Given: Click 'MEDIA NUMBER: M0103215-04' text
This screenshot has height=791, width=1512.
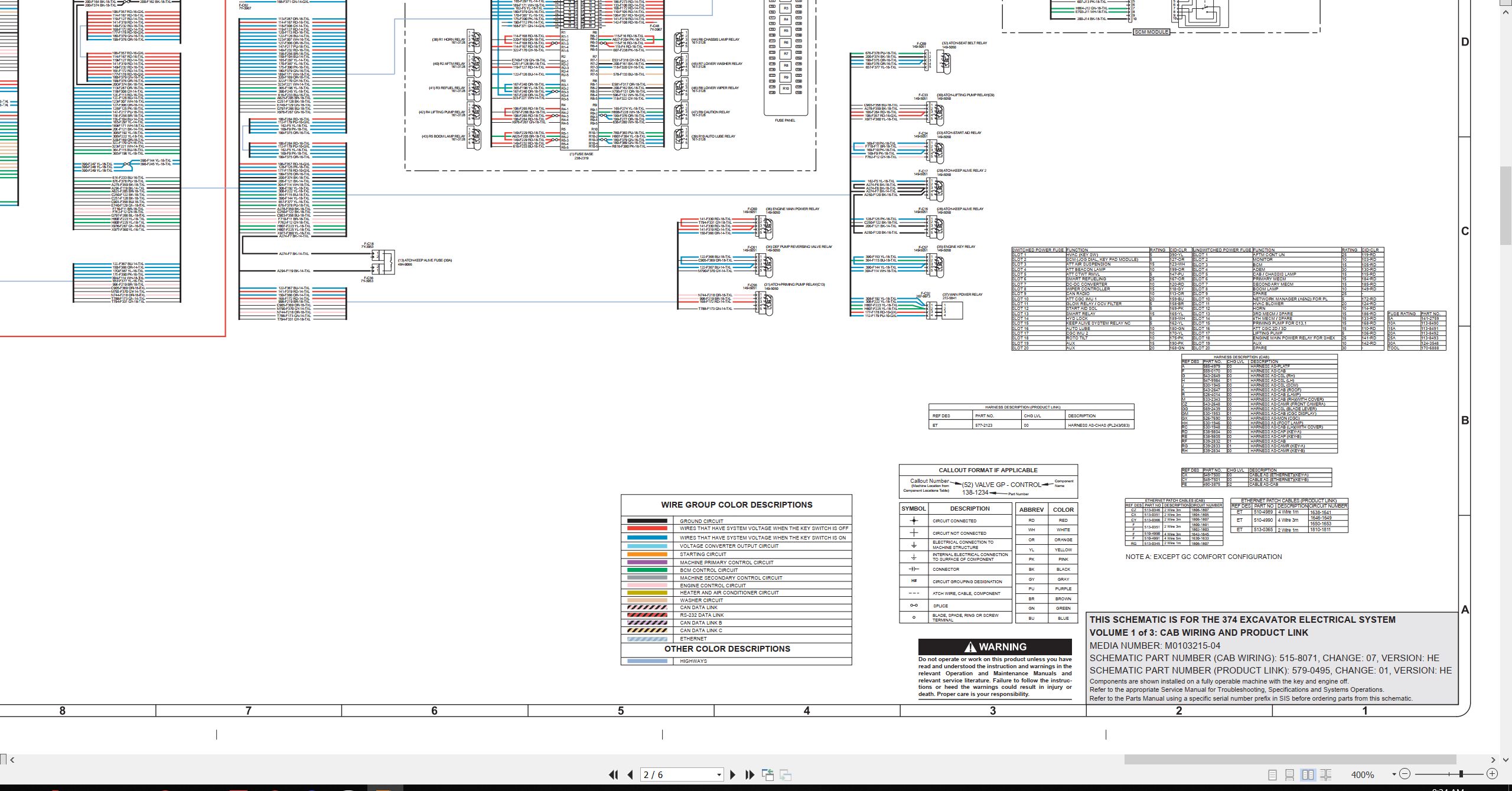Looking at the screenshot, I should 1155,646.
